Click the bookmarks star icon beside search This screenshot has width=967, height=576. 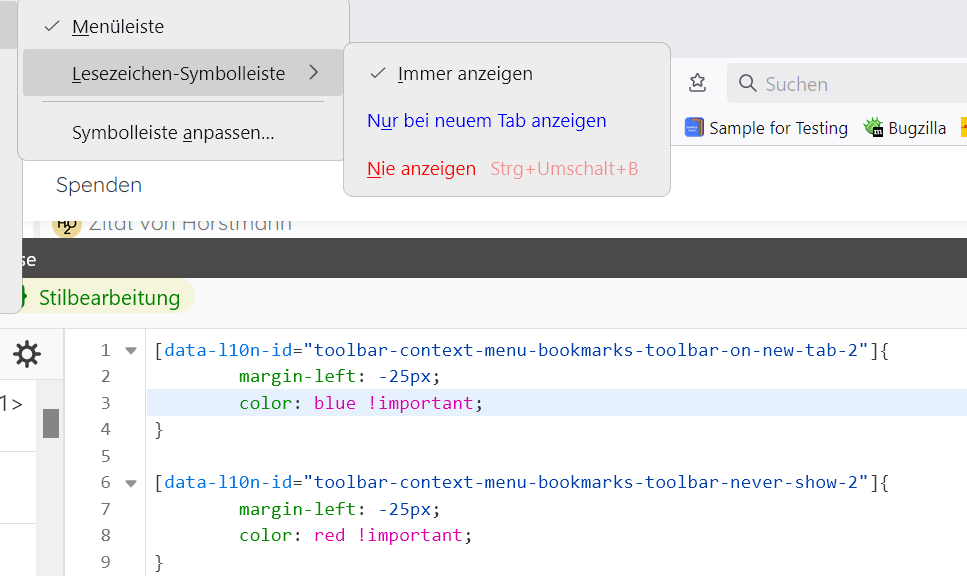click(x=698, y=83)
